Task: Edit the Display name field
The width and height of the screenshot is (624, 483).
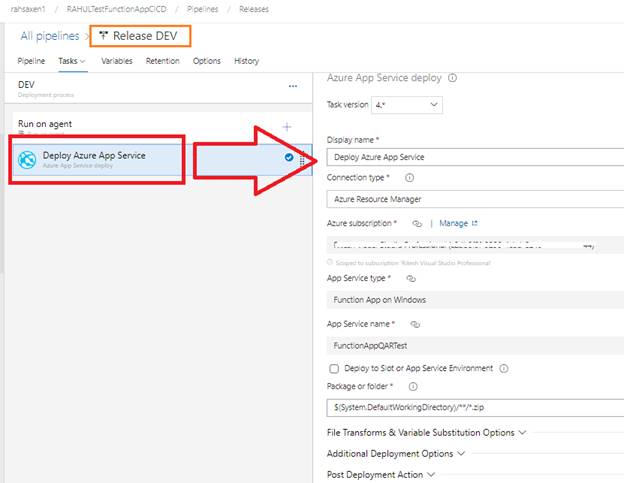Action: coord(475,157)
